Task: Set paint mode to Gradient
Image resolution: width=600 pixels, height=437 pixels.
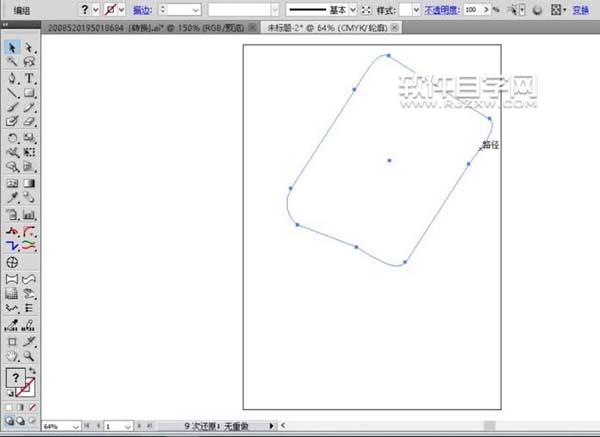Action: click(x=20, y=407)
